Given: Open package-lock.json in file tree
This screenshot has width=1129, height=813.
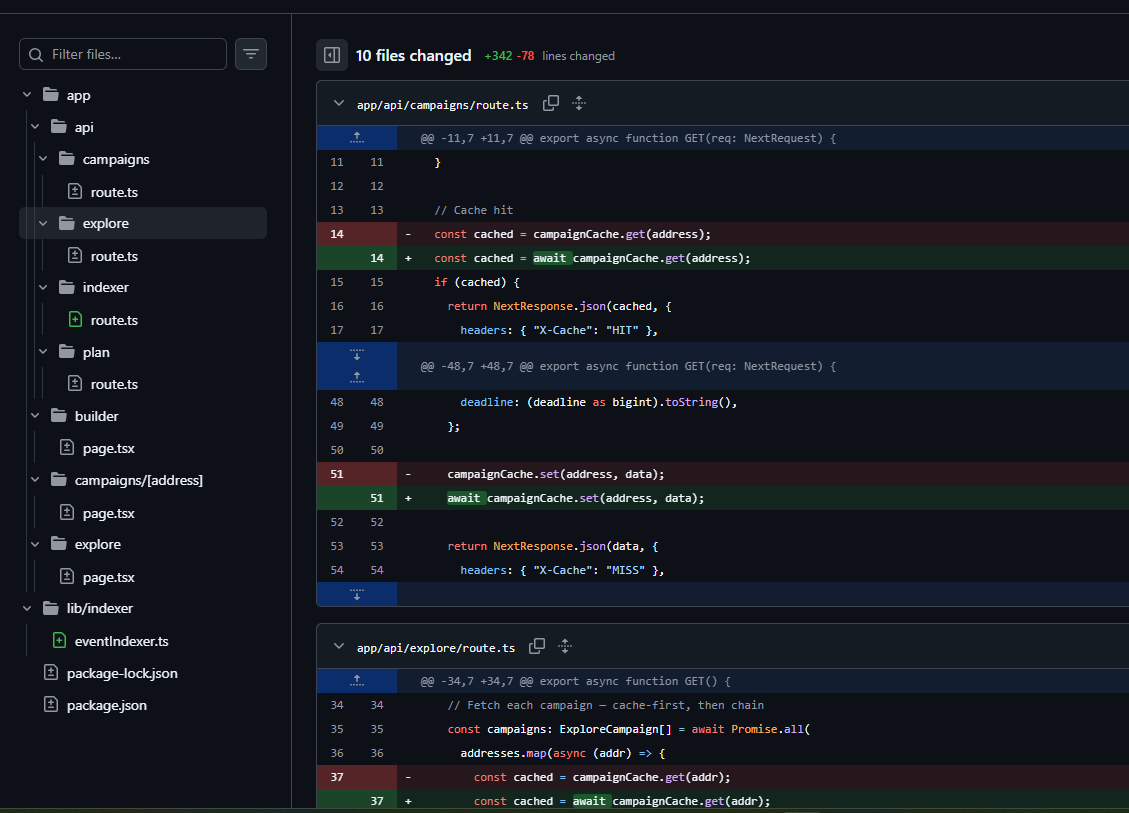Looking at the screenshot, I should point(122,673).
